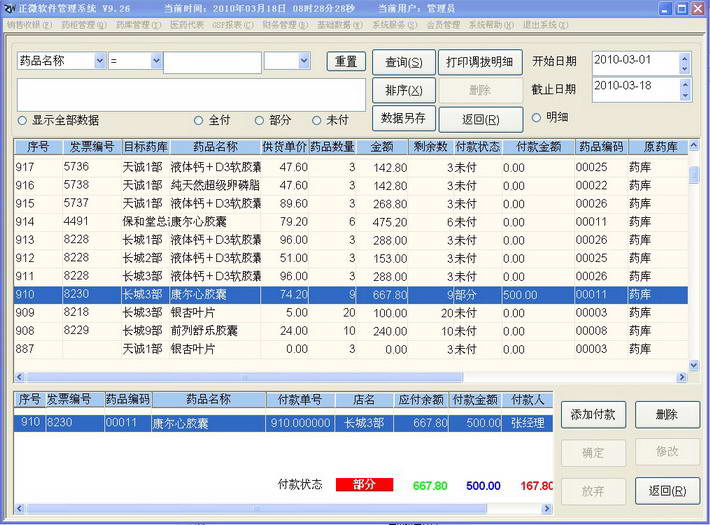Click the upper table's right scroll arrow
Screen dimensions: 710x525
(682, 377)
